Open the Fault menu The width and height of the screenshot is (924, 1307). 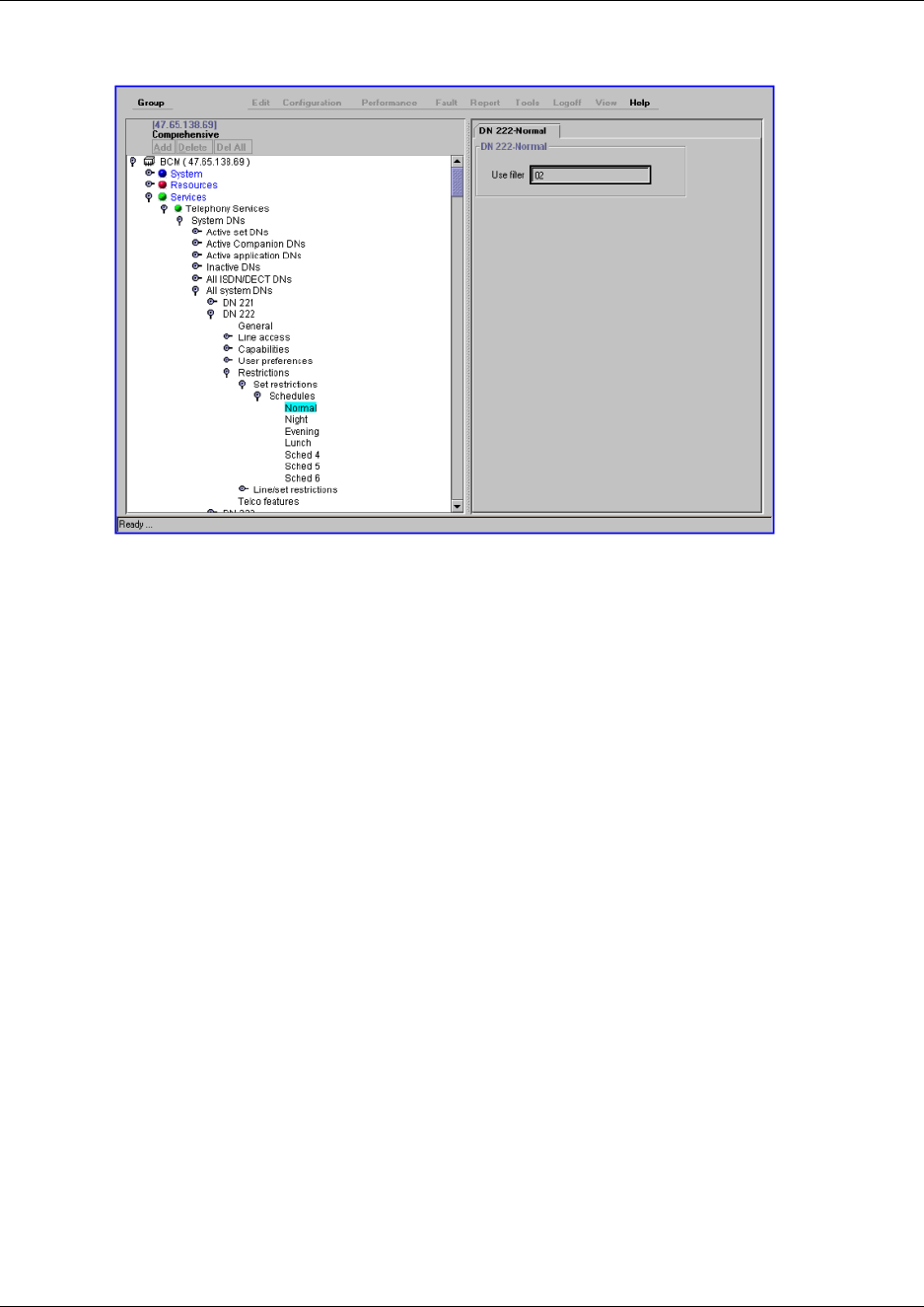(x=447, y=103)
